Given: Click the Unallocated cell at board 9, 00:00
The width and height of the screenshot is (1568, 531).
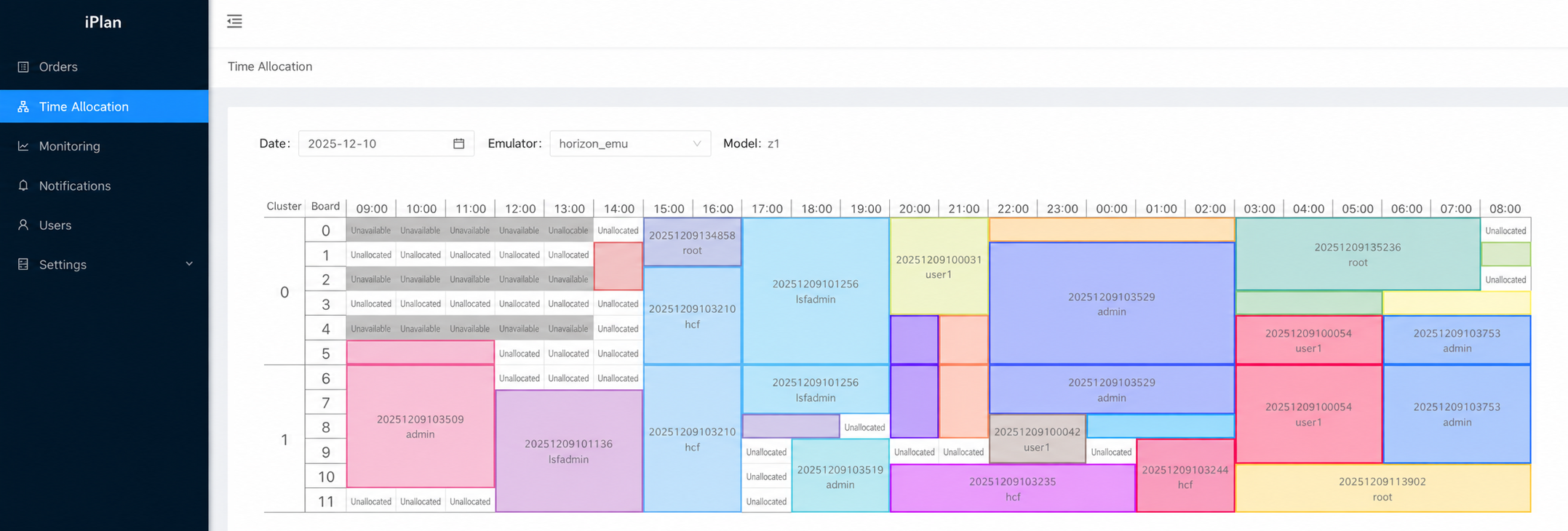Looking at the screenshot, I should tap(1111, 452).
